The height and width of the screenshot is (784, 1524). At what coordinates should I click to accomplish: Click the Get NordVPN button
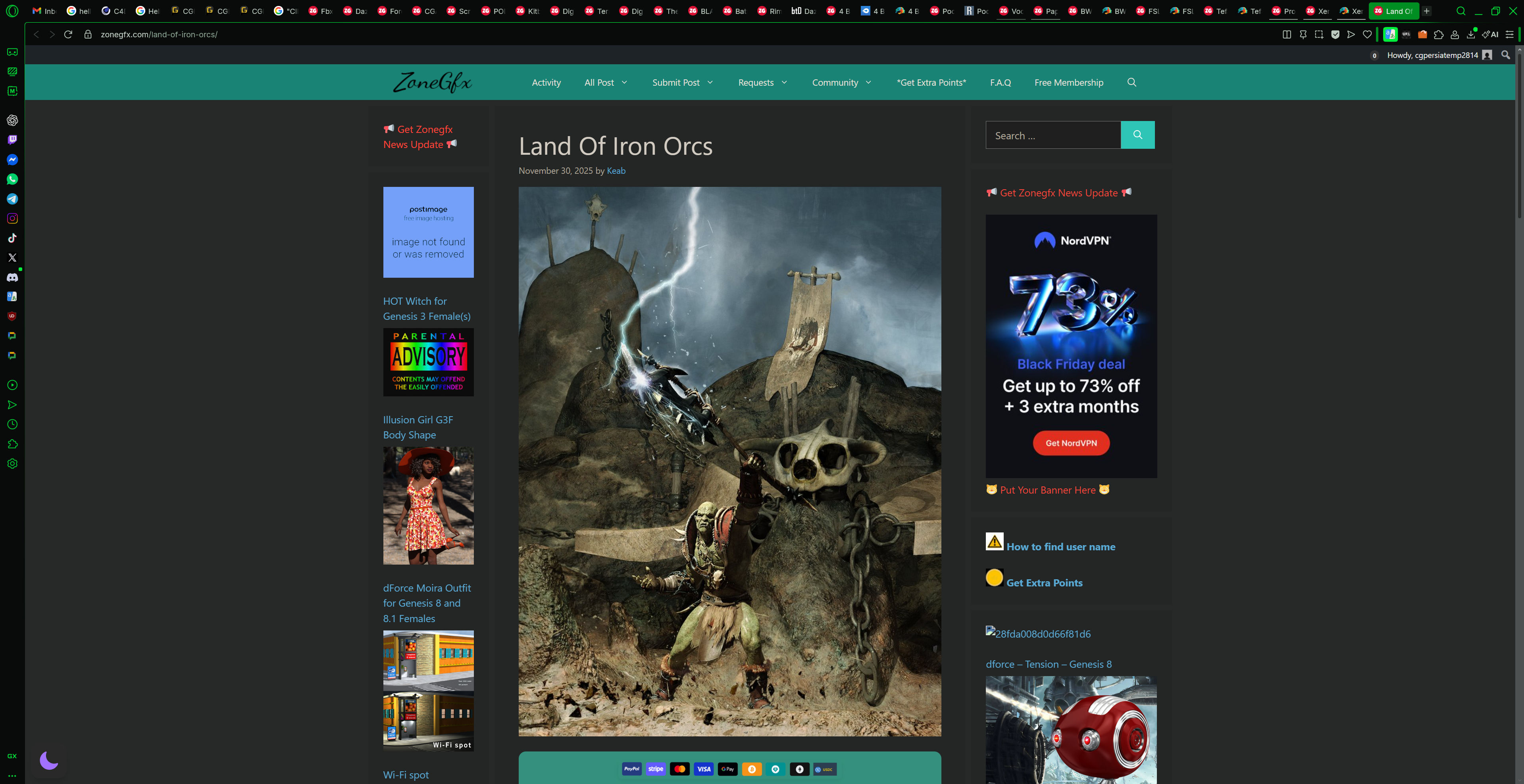(x=1071, y=443)
